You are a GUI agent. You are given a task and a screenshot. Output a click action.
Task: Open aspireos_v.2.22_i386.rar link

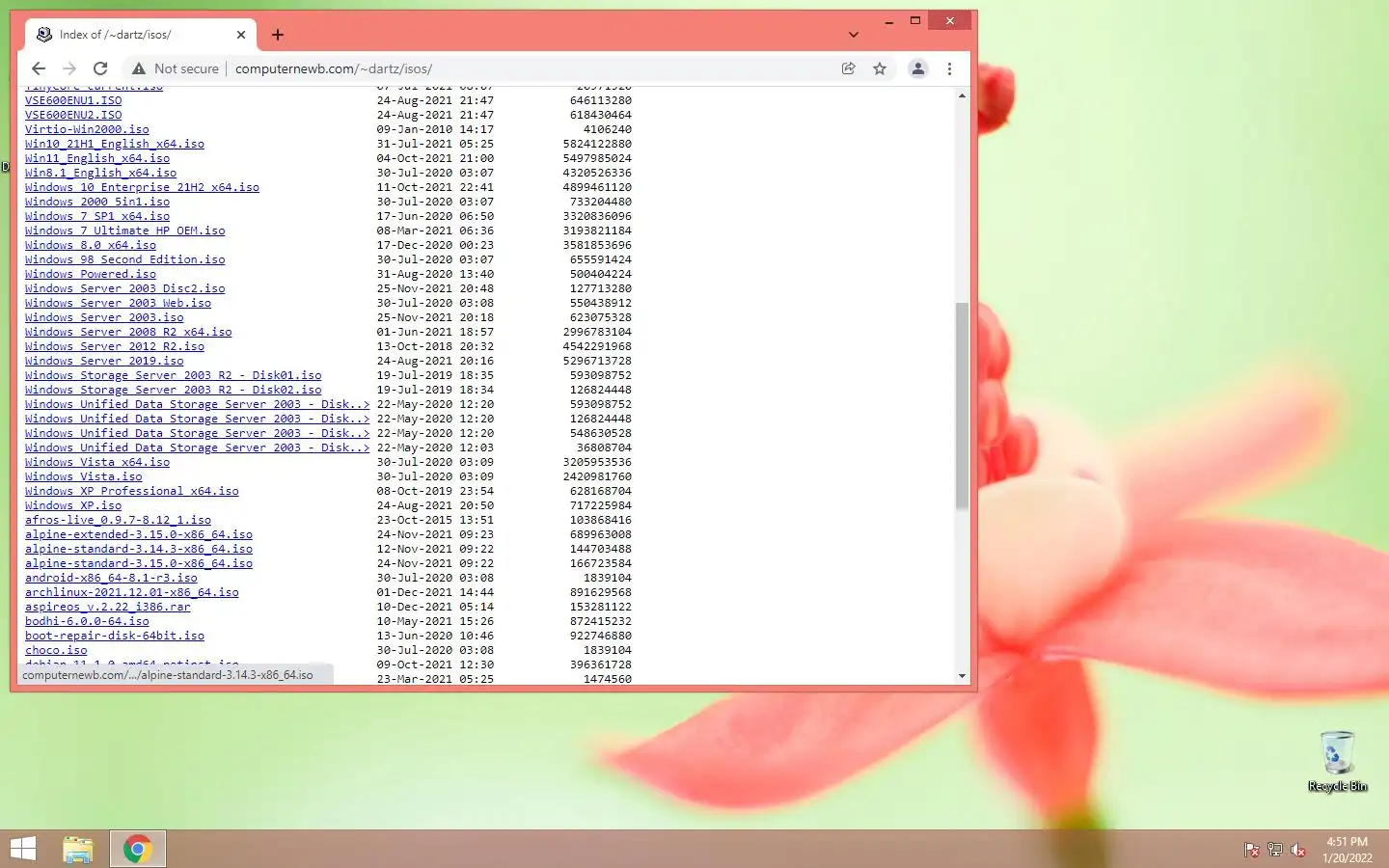click(x=107, y=607)
